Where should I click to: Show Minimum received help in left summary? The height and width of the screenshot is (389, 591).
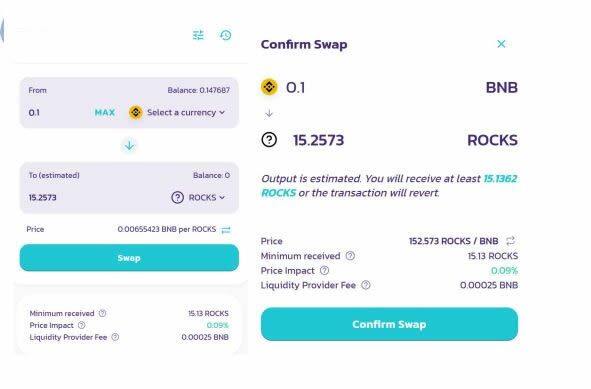point(103,313)
